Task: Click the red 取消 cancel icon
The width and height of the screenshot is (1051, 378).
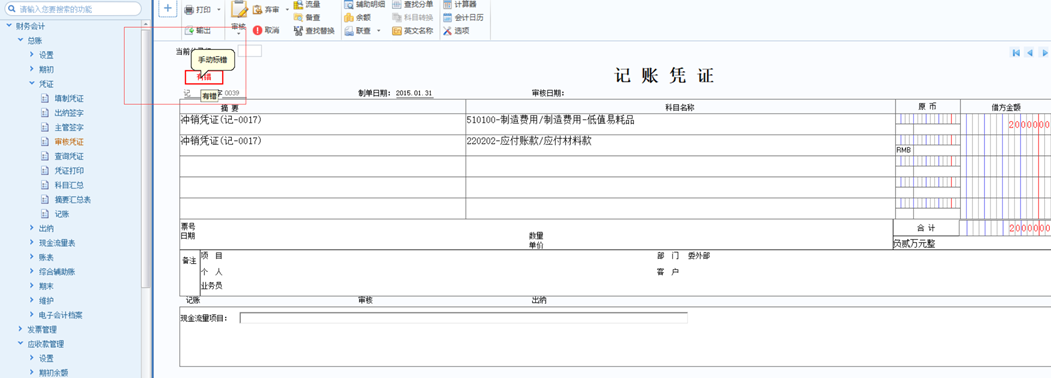Action: (258, 30)
